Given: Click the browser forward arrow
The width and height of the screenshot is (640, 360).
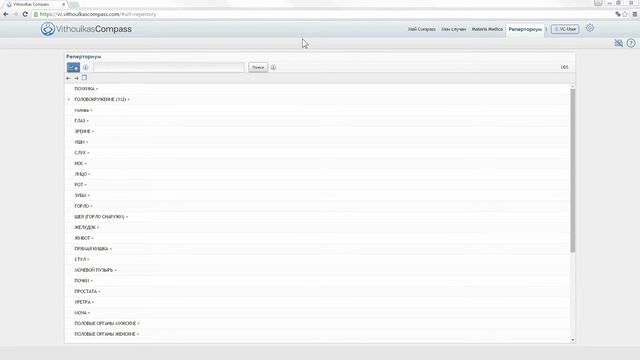Looking at the screenshot, I should pos(16,14).
